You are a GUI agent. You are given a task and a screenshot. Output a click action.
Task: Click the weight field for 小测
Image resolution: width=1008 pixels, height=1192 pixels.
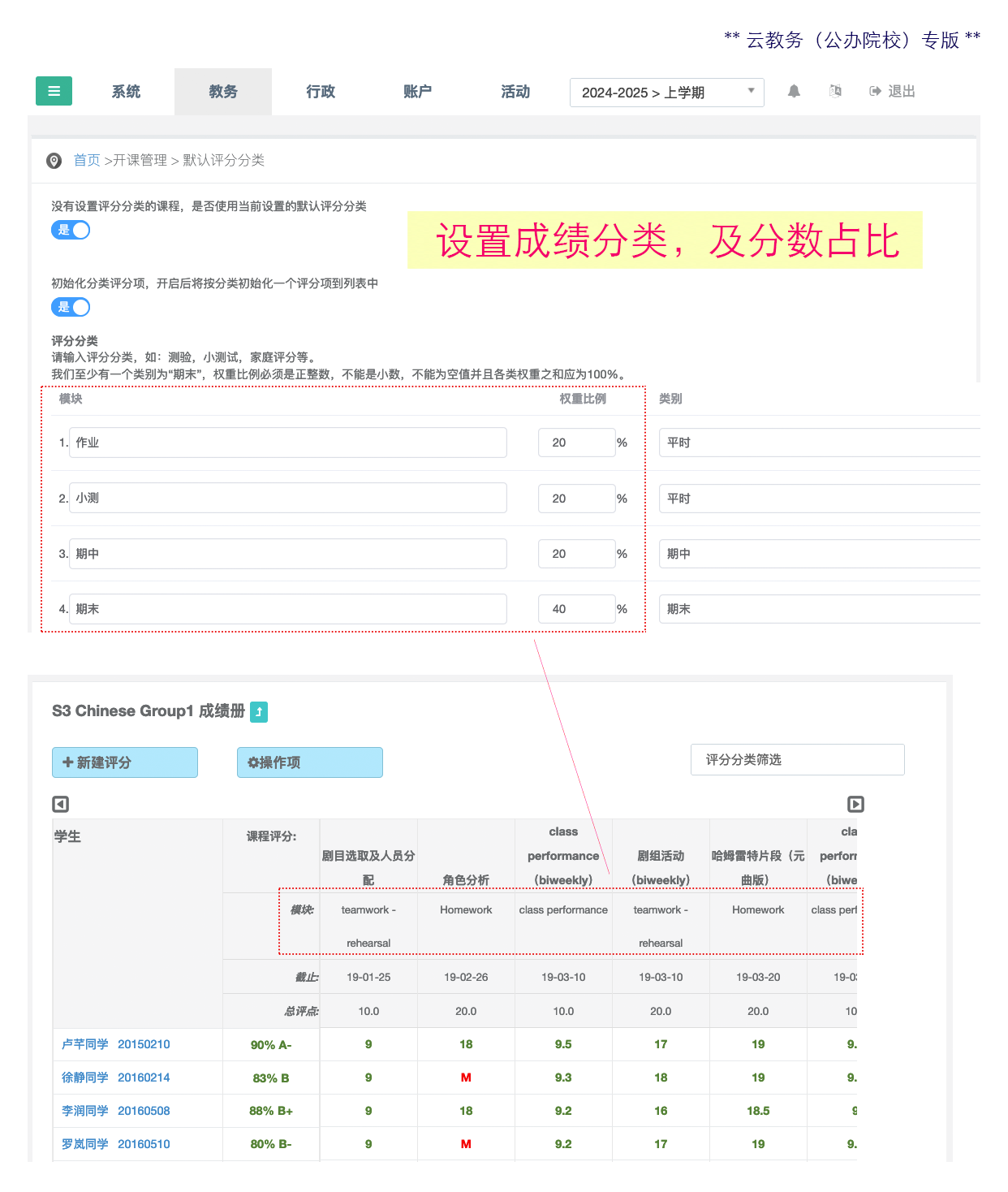(x=577, y=499)
